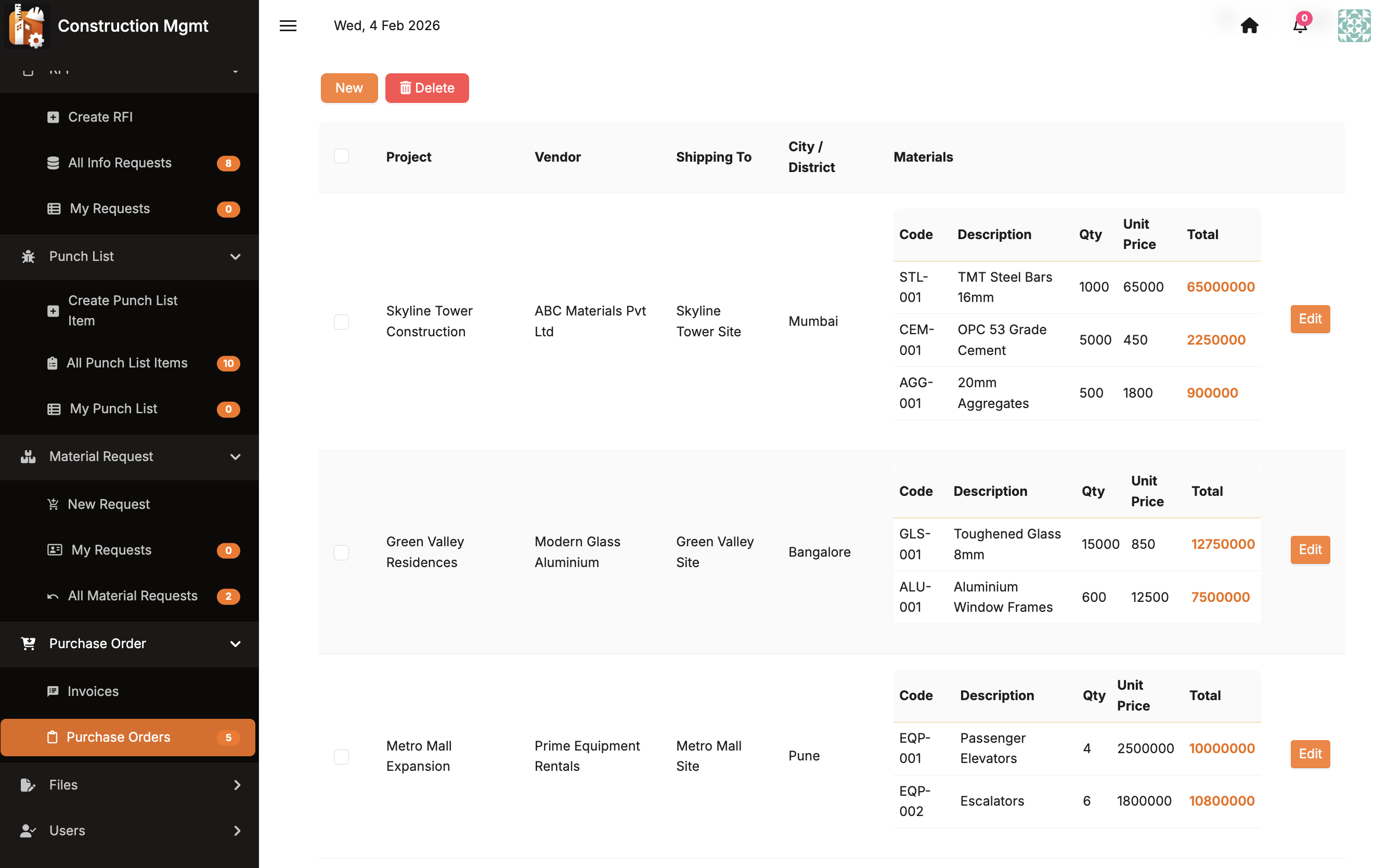The height and width of the screenshot is (868, 1400).
Task: Tick the Skyline Tower Construction row checkbox
Action: coord(341,322)
